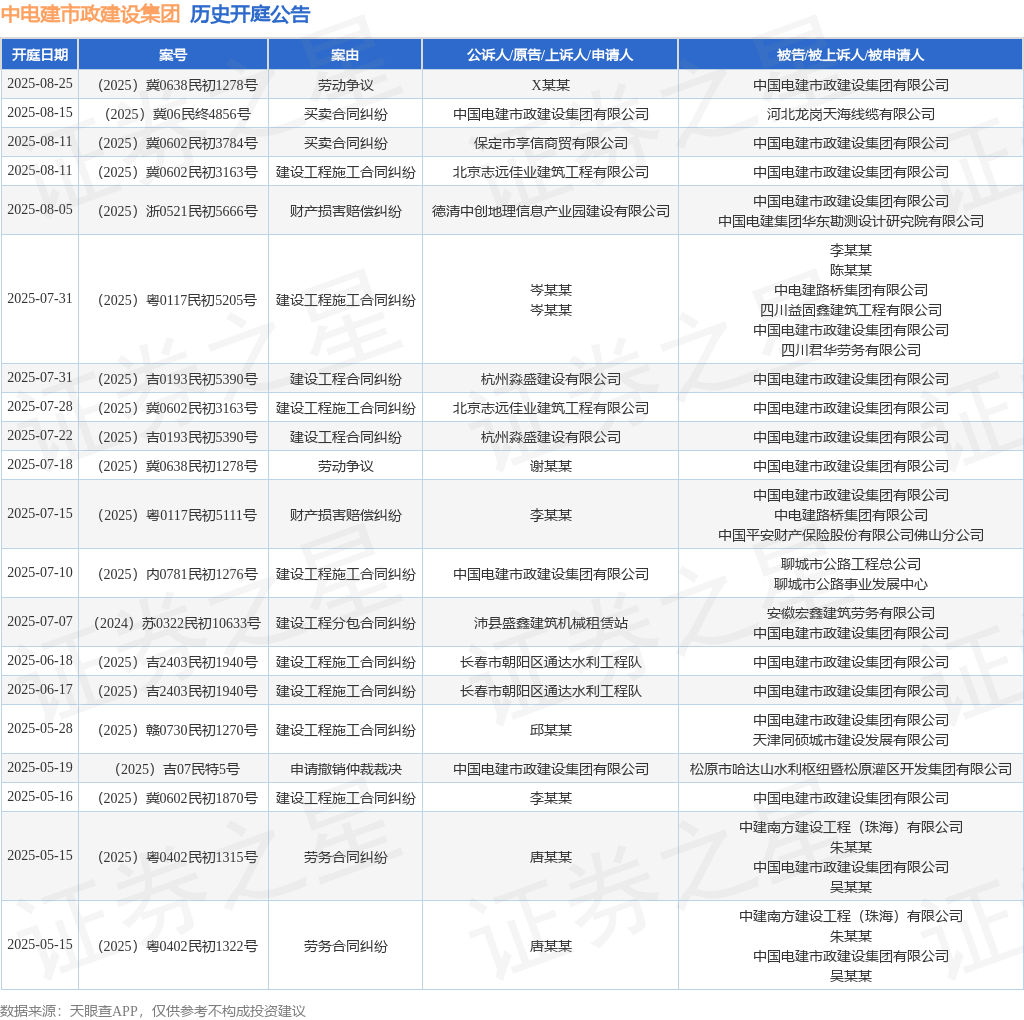Select the date 2025-07-07
This screenshot has width=1024, height=1020.
click(x=40, y=621)
